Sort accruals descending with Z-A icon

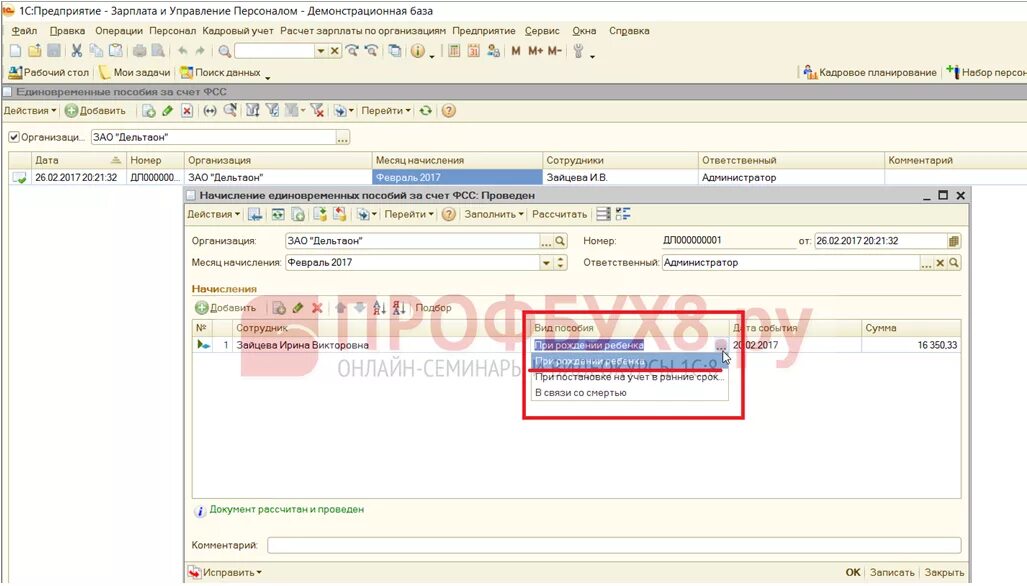[399, 308]
